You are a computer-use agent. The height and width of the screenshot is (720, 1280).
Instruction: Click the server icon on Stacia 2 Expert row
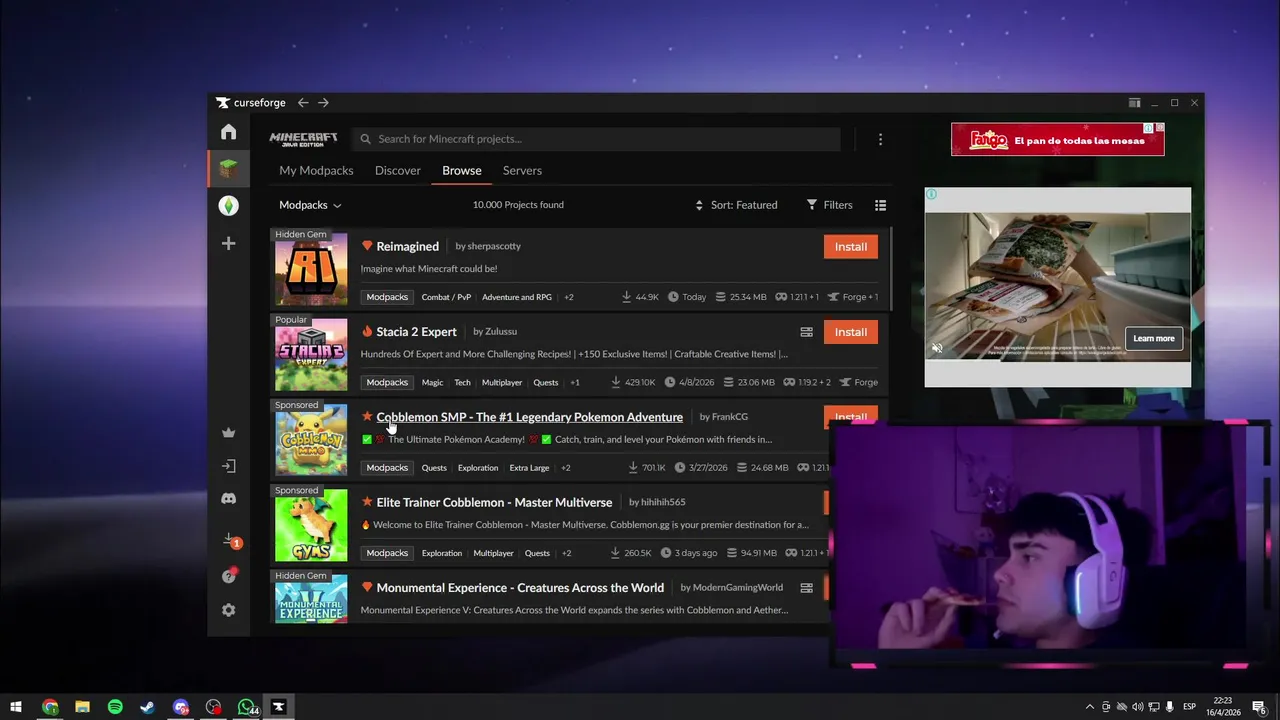coord(806,332)
